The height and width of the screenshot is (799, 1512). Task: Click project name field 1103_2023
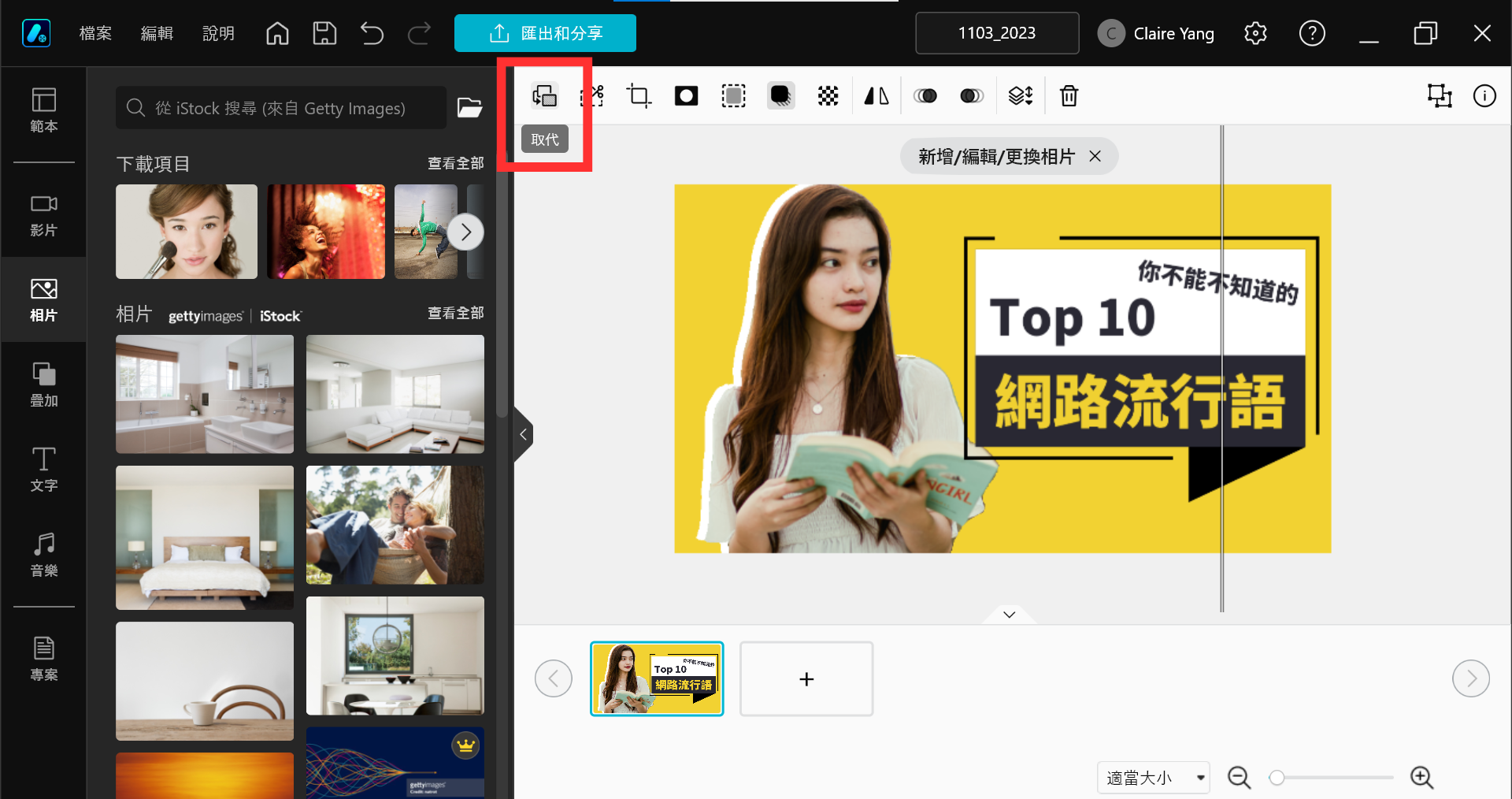[997, 33]
